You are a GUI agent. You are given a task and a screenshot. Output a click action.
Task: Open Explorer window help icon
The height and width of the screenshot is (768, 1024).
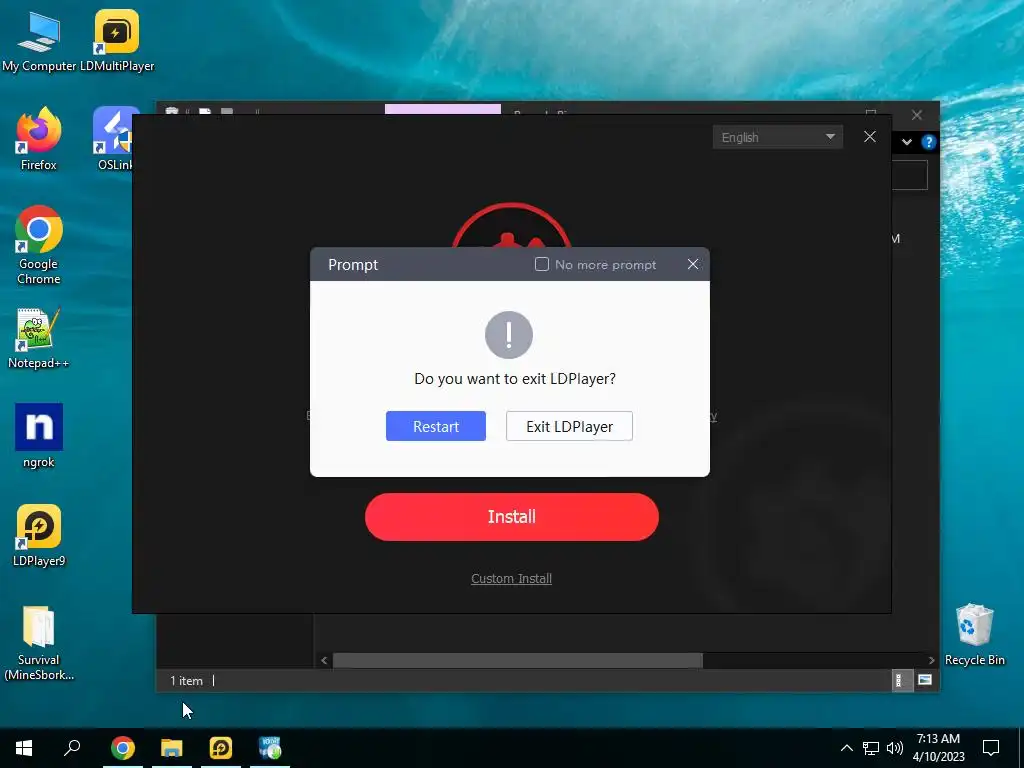(929, 142)
